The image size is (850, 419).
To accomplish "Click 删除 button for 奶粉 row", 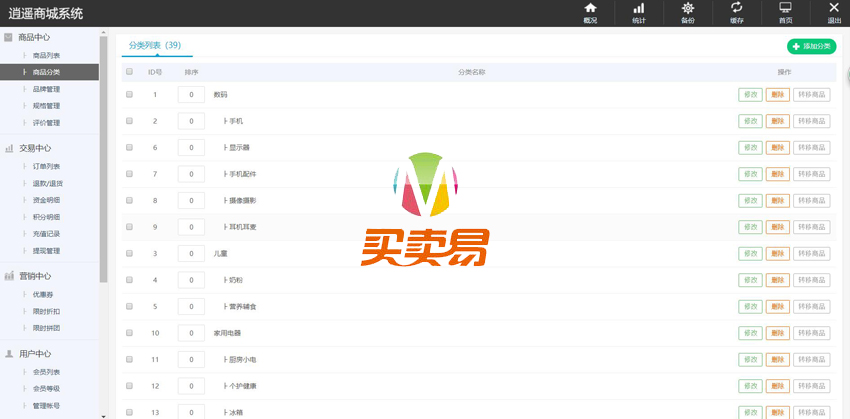I will [x=777, y=280].
